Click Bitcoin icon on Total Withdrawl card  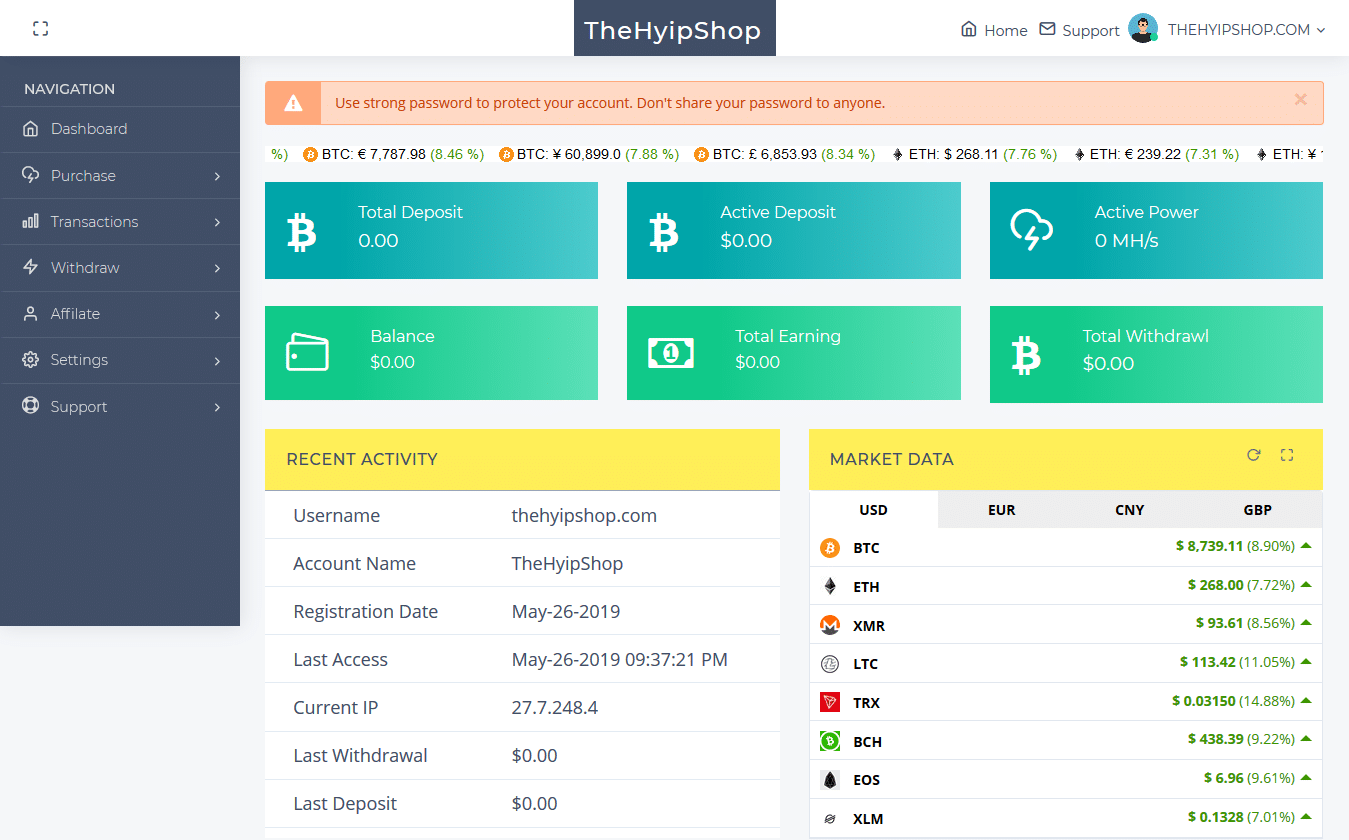point(1025,355)
